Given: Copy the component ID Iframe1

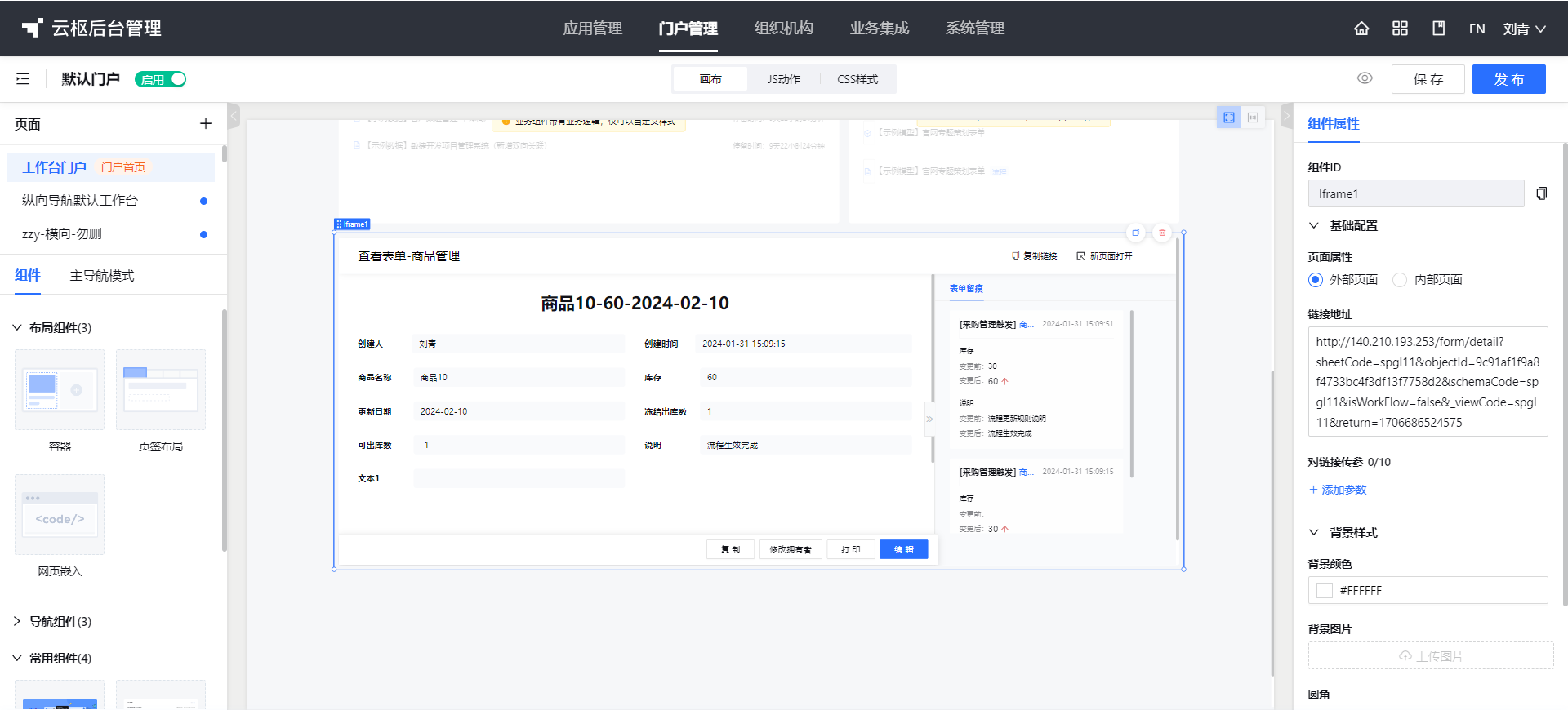Looking at the screenshot, I should (x=1541, y=193).
